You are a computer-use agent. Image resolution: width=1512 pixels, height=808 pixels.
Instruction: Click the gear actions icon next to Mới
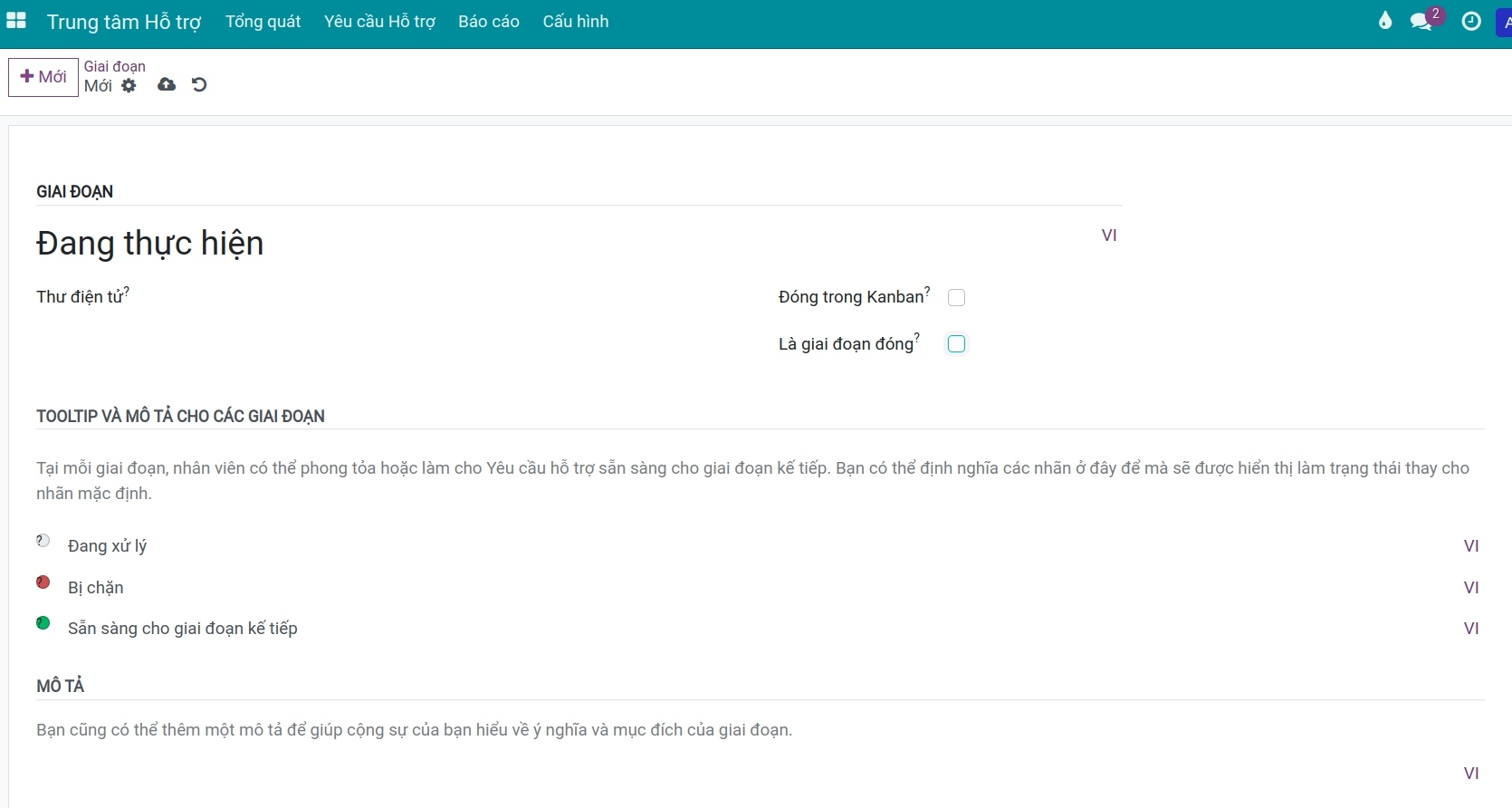pos(129,85)
